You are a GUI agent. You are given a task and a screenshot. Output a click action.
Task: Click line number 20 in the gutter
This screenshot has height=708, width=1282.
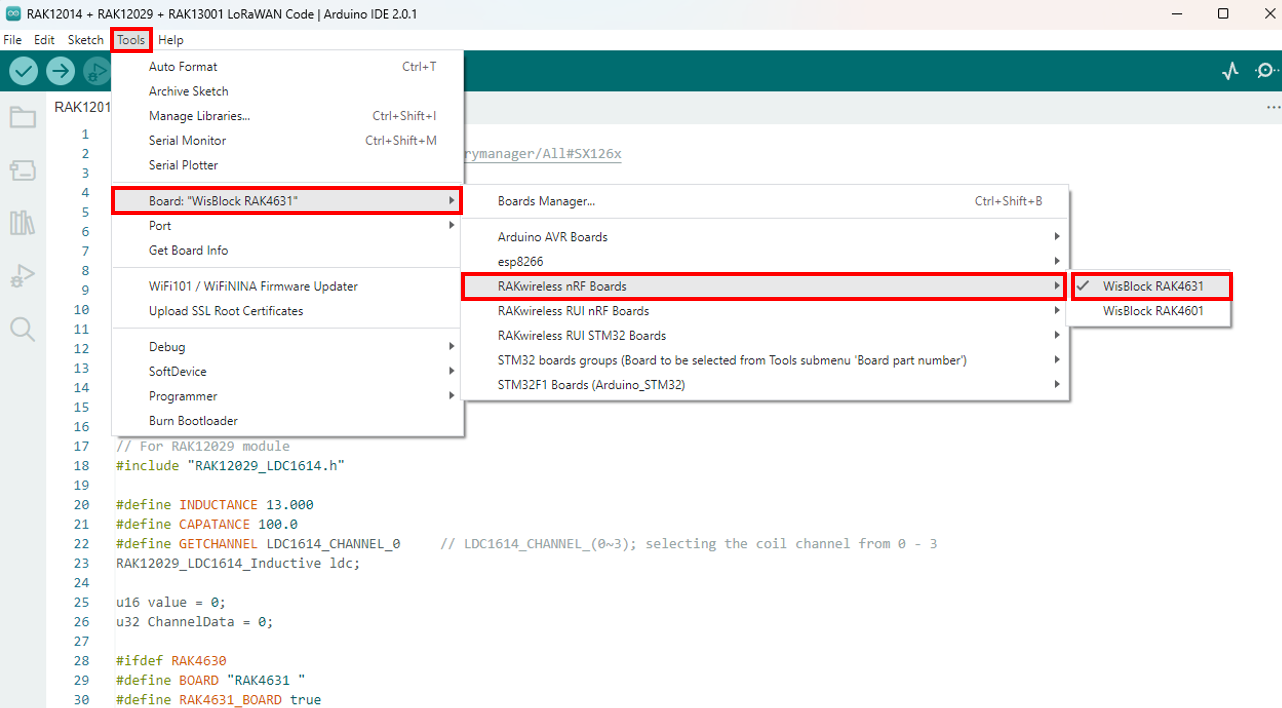coord(82,505)
